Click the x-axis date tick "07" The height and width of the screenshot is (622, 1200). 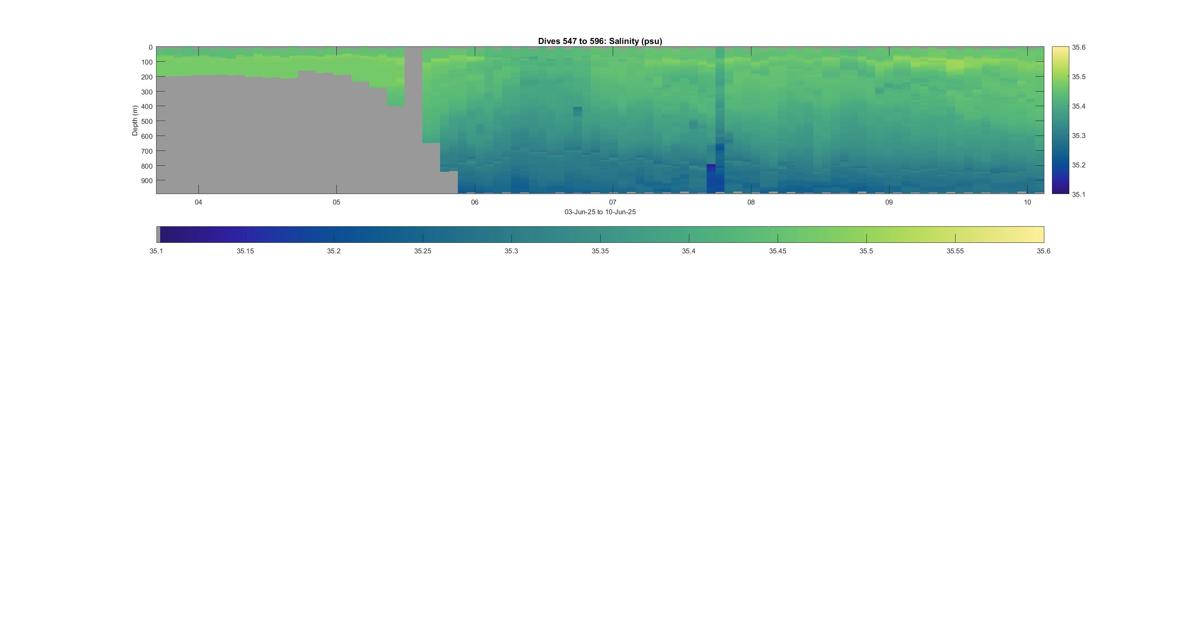(613, 202)
